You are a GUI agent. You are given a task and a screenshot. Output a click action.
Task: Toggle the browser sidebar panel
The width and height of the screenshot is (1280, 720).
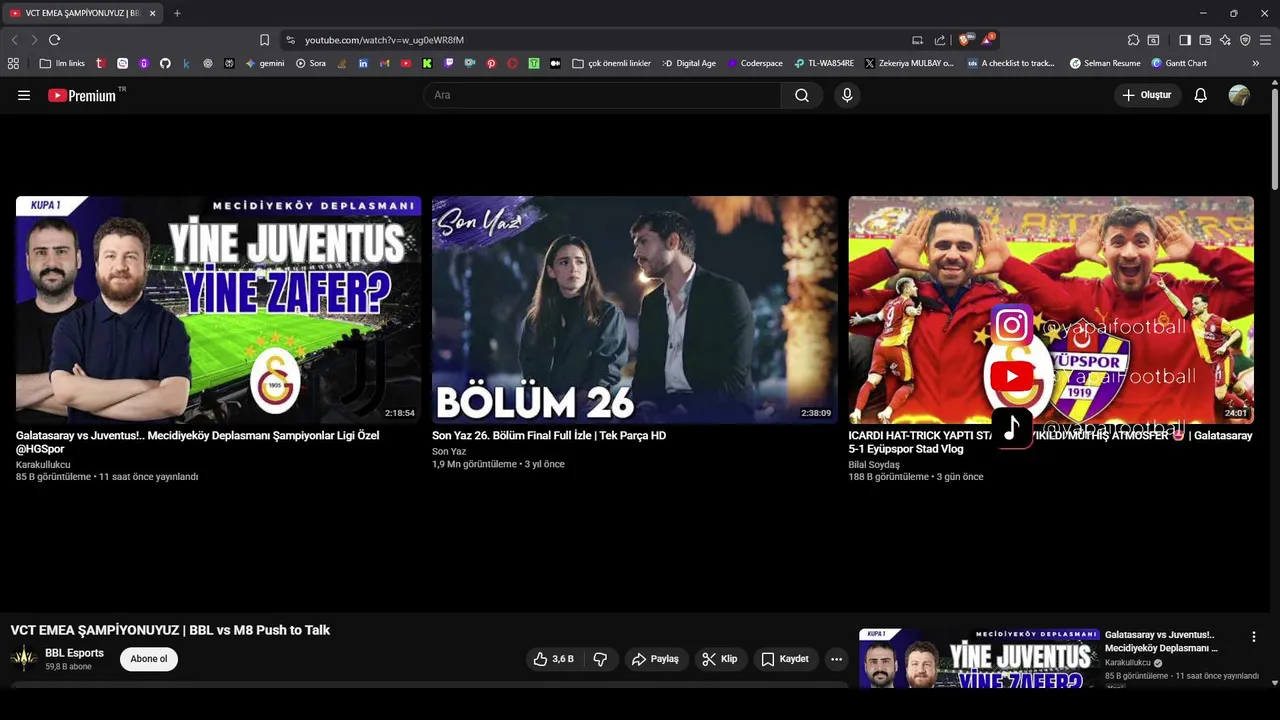[1185, 40]
